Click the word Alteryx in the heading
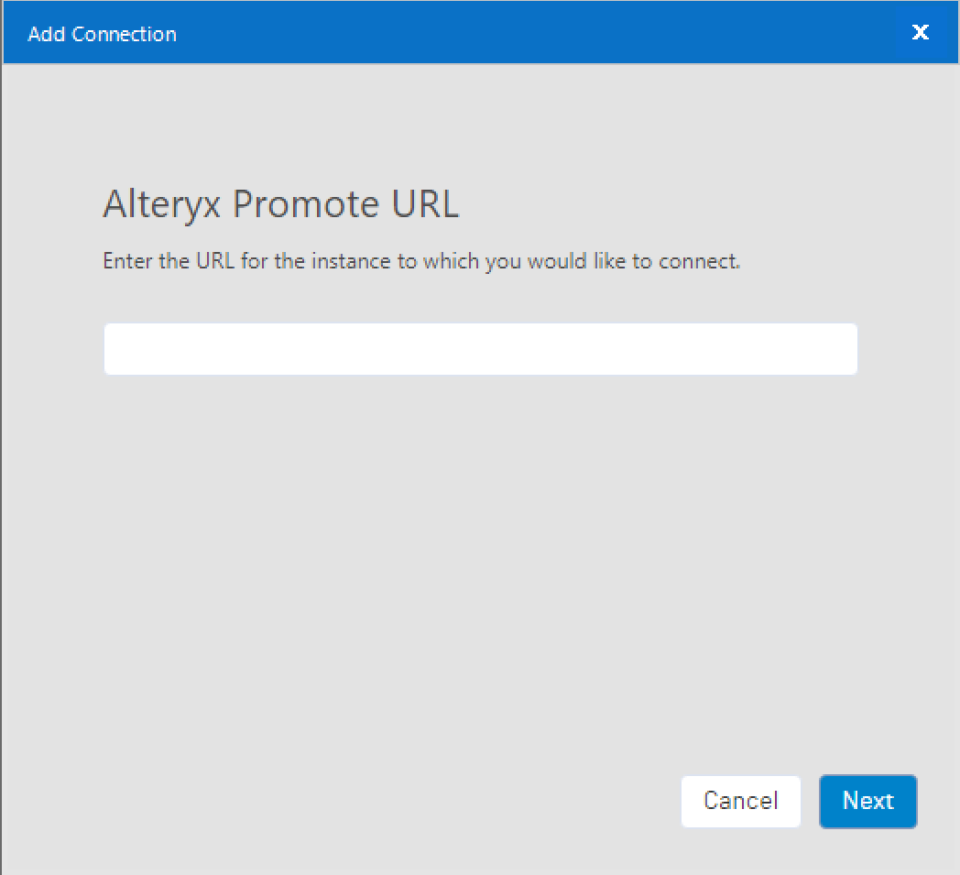Image resolution: width=960 pixels, height=875 pixels. tap(162, 205)
